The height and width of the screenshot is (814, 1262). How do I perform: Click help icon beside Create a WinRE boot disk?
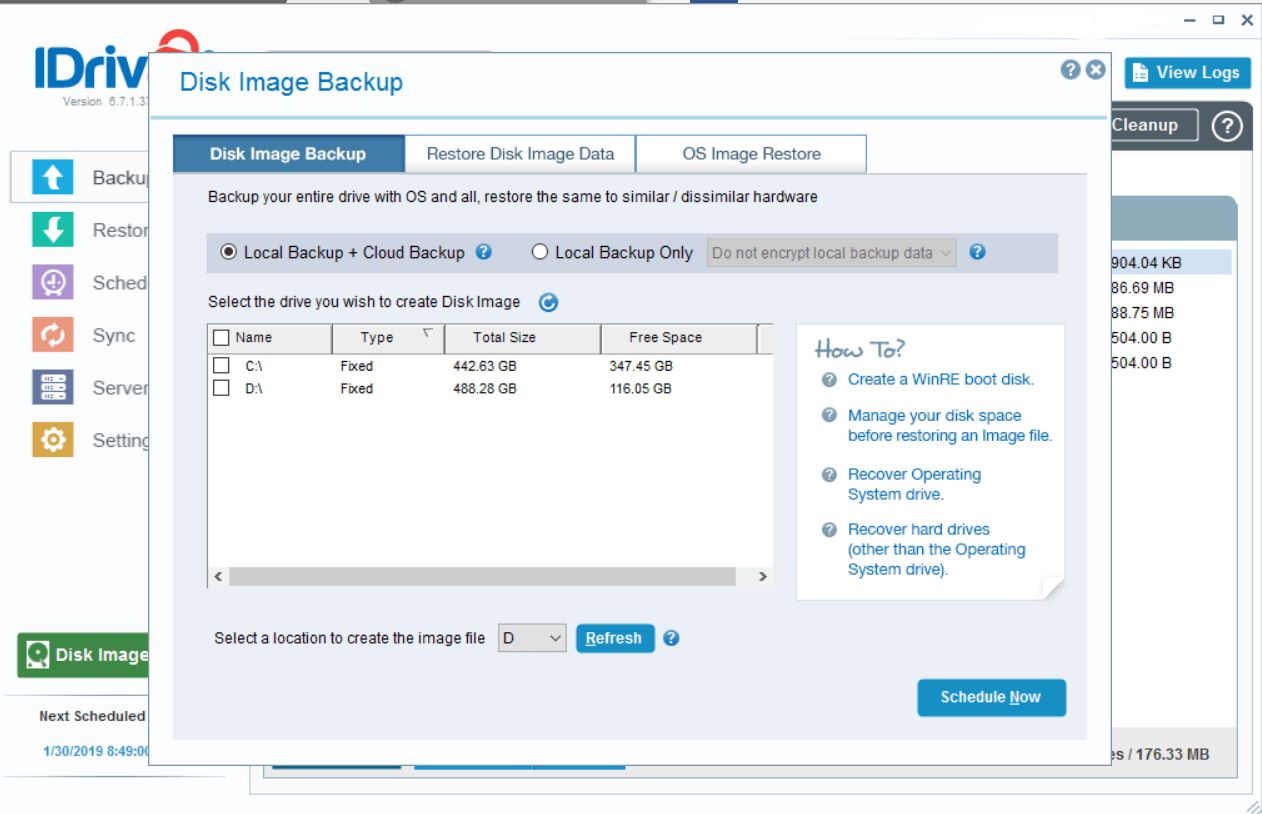(829, 380)
